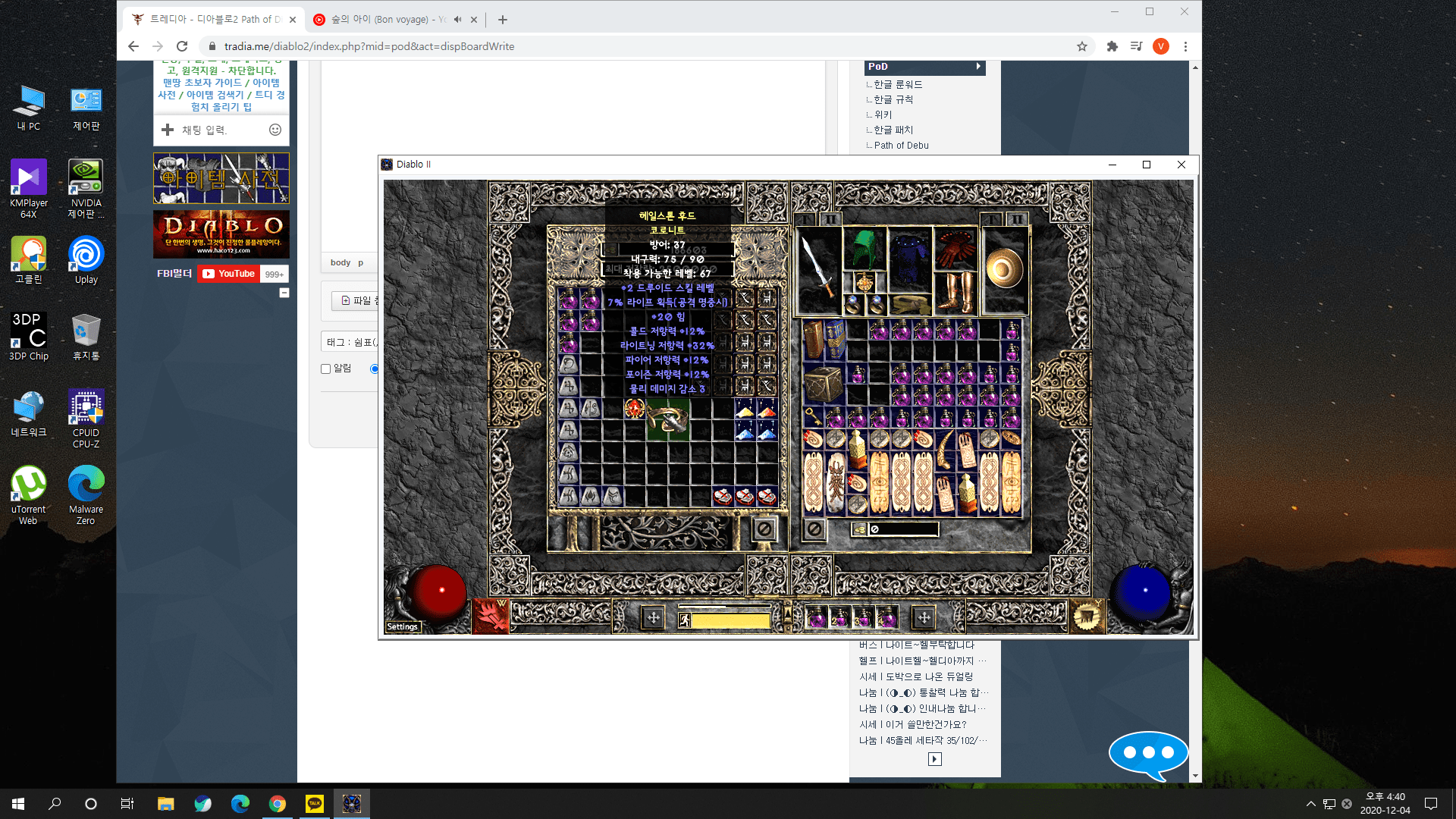The height and width of the screenshot is (819, 1456).
Task: Pick up the round golden shield
Action: click(x=1005, y=269)
